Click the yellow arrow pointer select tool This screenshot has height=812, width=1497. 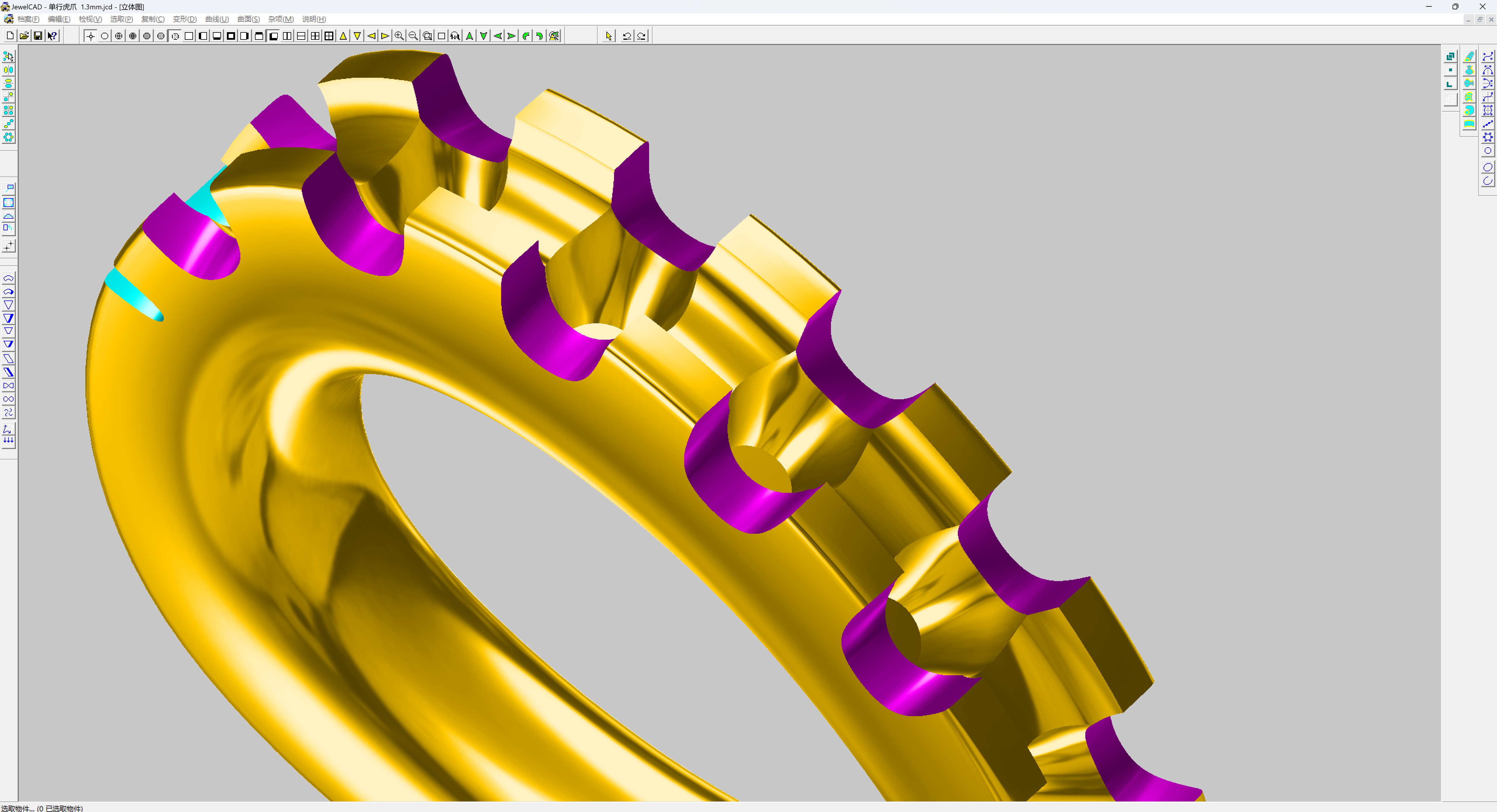point(608,36)
